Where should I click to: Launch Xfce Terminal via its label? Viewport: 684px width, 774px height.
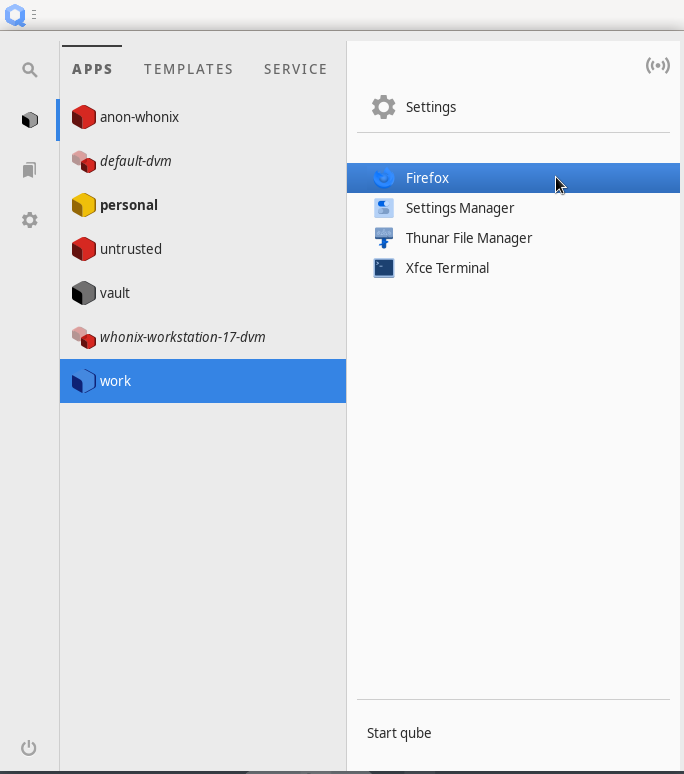[x=448, y=268]
